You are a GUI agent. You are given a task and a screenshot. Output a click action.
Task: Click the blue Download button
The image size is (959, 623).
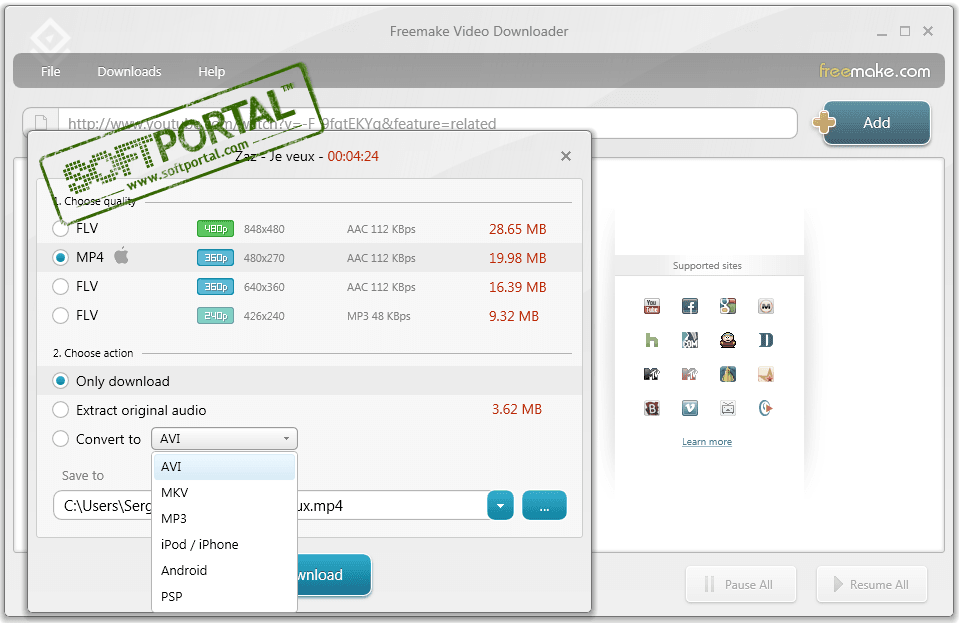coord(334,575)
